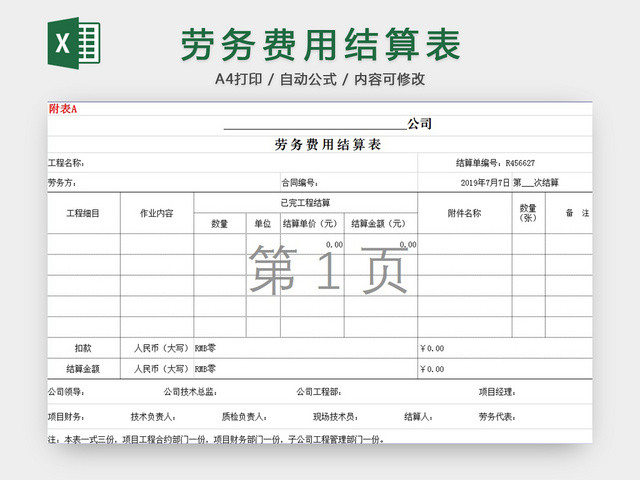Select the 作业内容 column header
This screenshot has width=640, height=480.
(x=157, y=213)
